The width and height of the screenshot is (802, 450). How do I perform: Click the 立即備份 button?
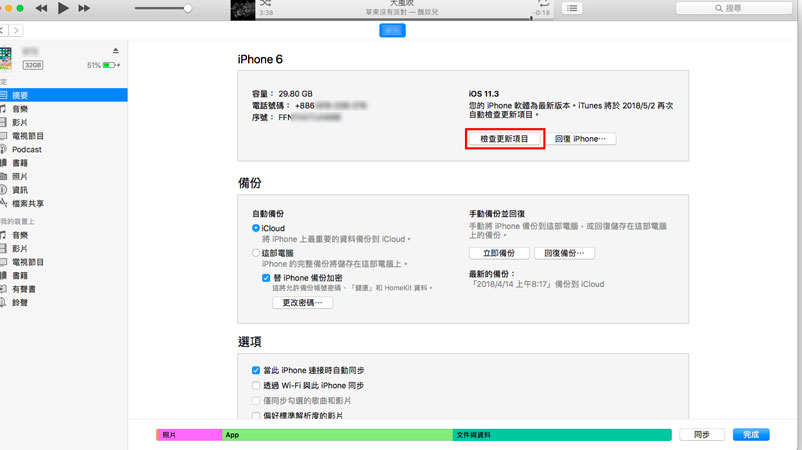point(499,253)
